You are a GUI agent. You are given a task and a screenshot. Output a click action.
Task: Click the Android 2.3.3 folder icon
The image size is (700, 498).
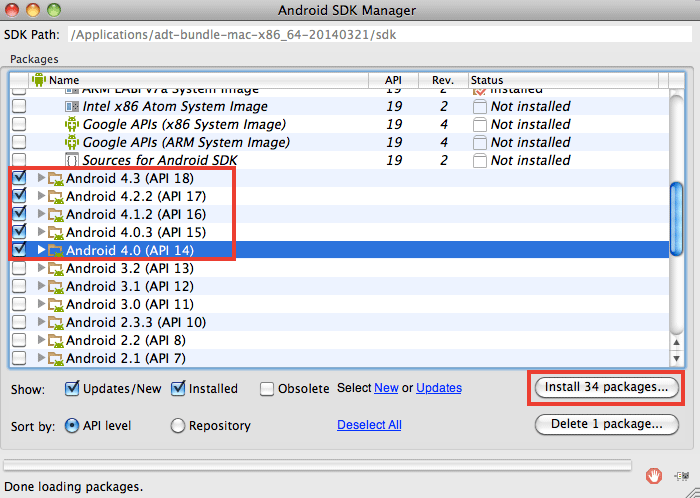[x=56, y=323]
